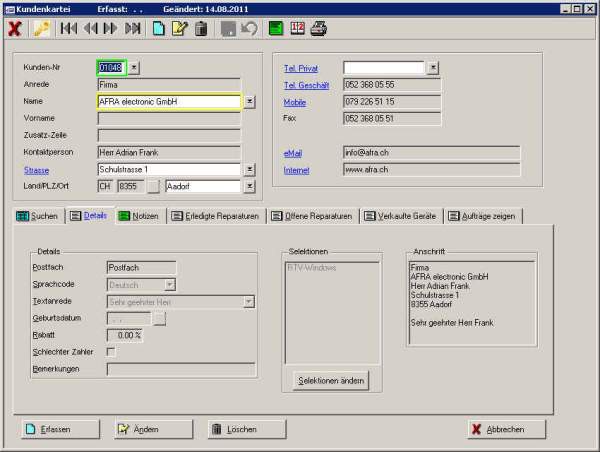The image size is (600, 452).
Task: Jump to the first customer record
Action: (69, 28)
